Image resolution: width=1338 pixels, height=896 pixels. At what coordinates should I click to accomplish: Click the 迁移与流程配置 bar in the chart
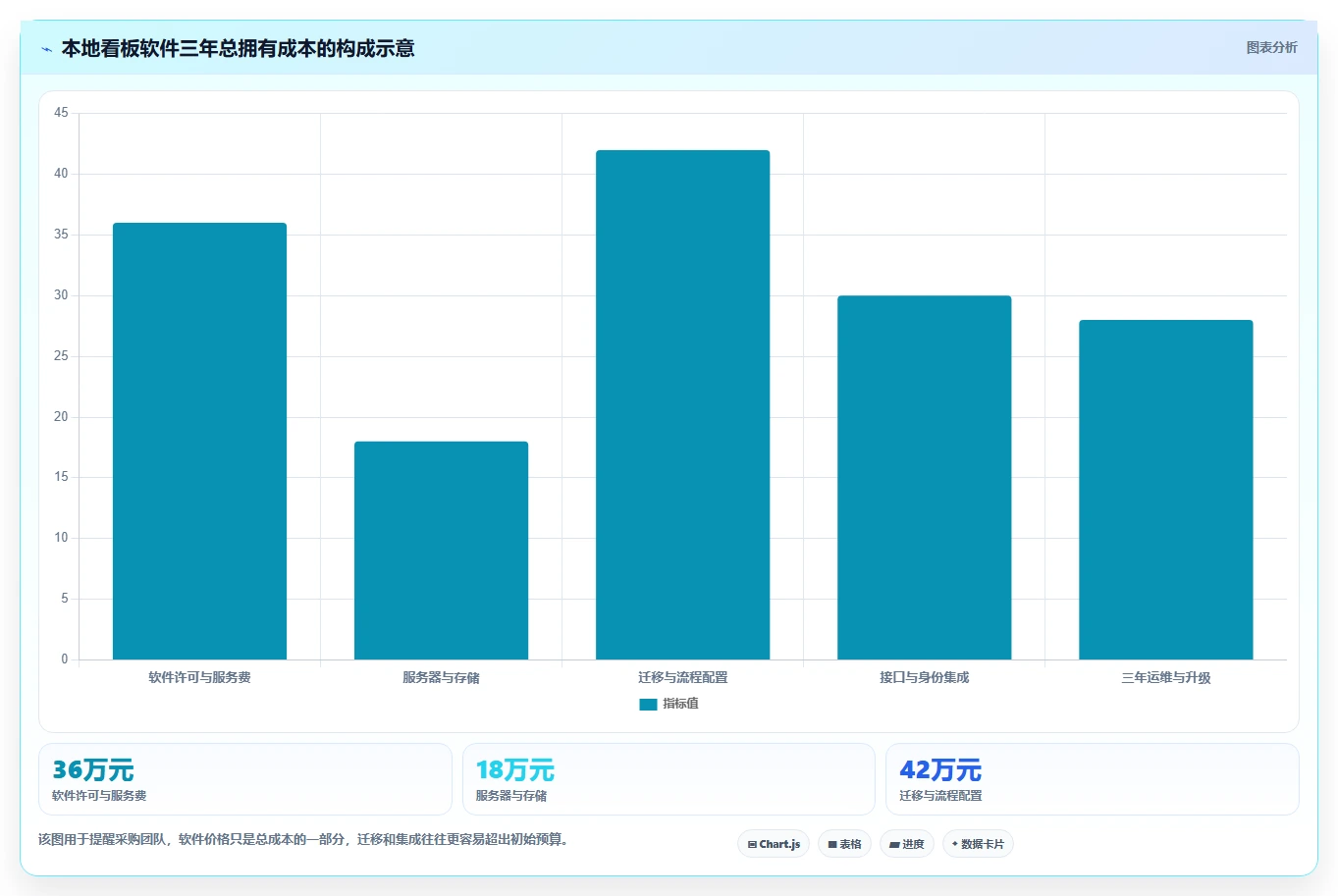[x=682, y=404]
